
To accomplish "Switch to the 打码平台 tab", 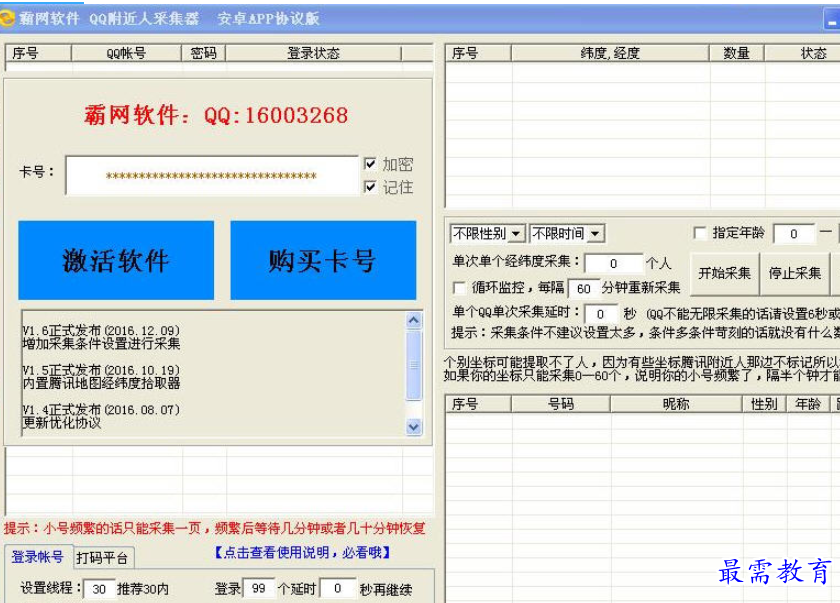I will pyautogui.click(x=102, y=558).
